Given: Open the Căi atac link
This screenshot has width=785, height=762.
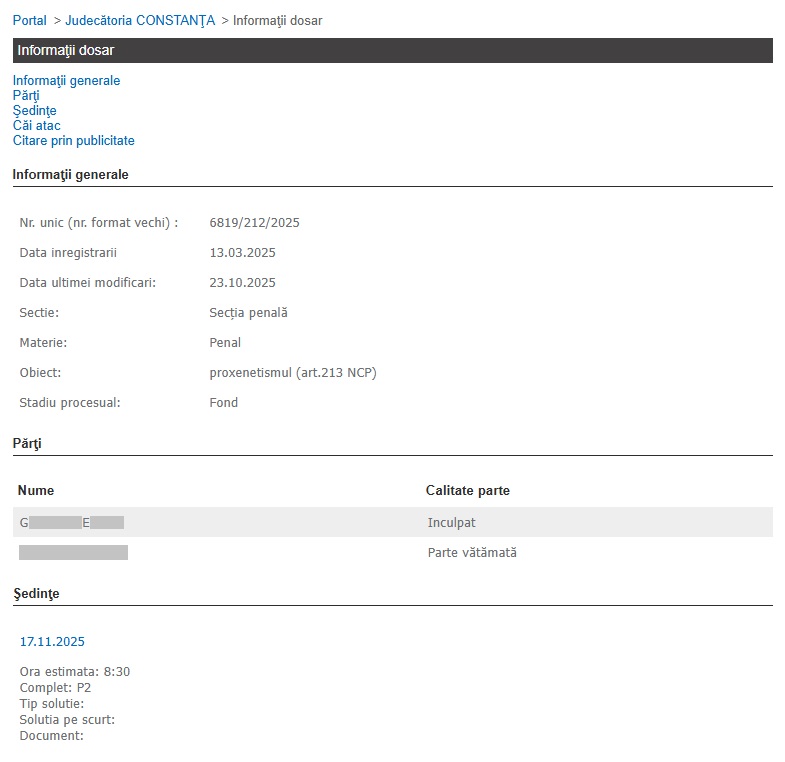Looking at the screenshot, I should [x=37, y=125].
